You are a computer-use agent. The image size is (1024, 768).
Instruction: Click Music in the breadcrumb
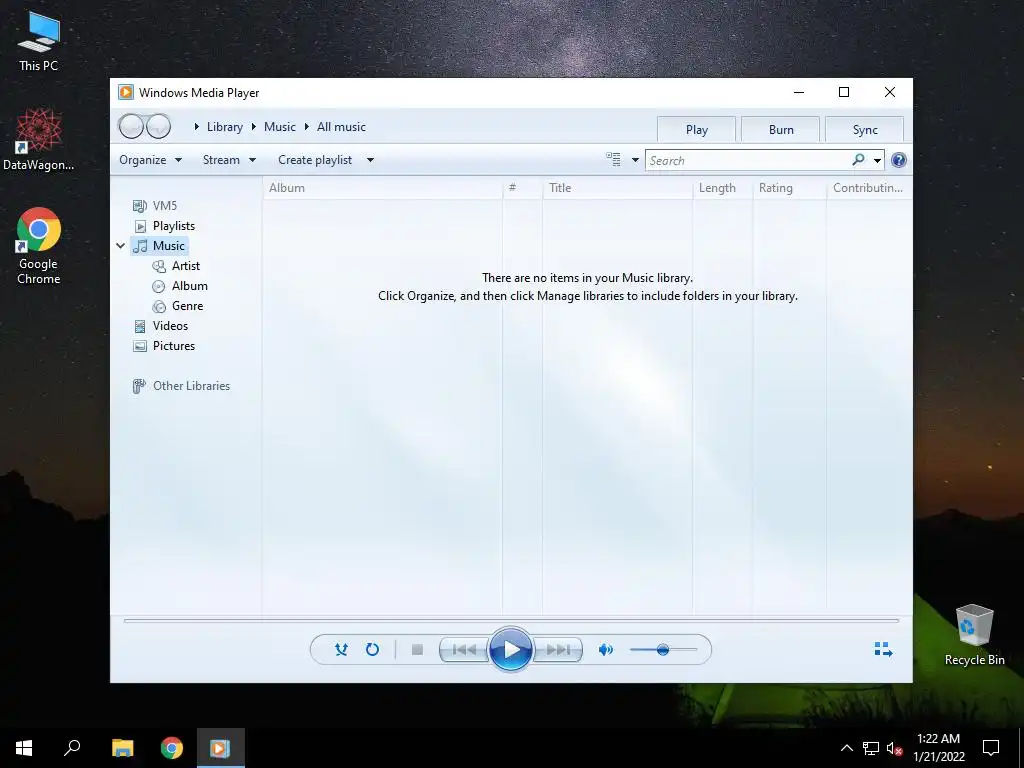point(280,127)
